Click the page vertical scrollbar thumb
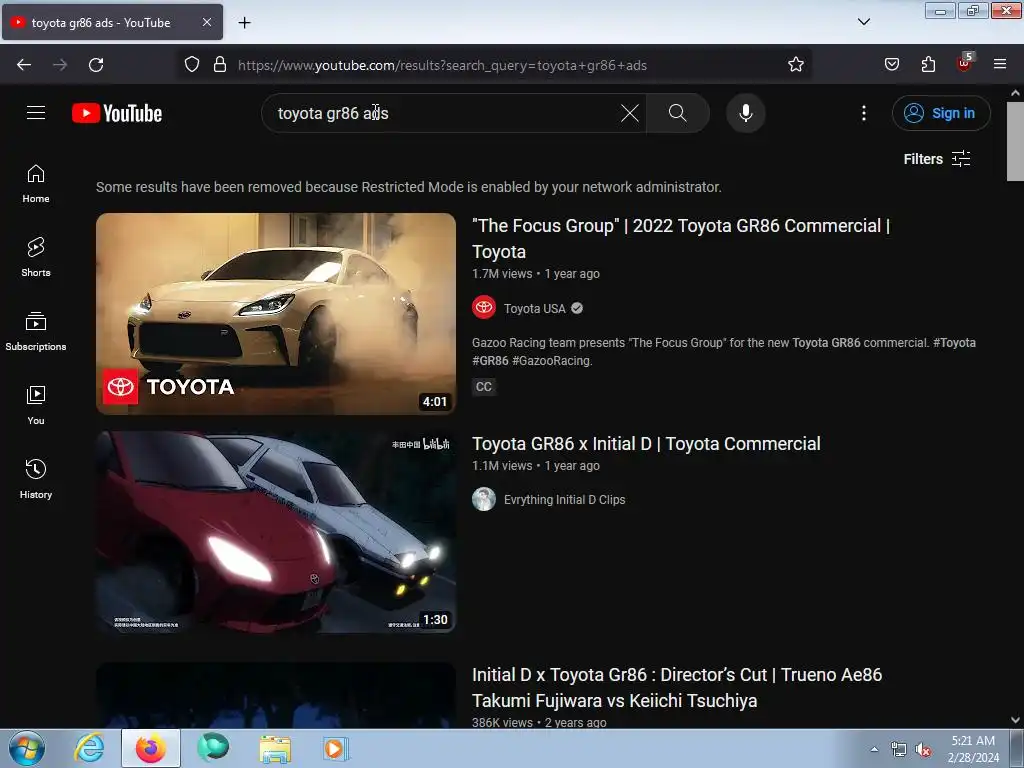The height and width of the screenshot is (768, 1024). coord(1015,141)
